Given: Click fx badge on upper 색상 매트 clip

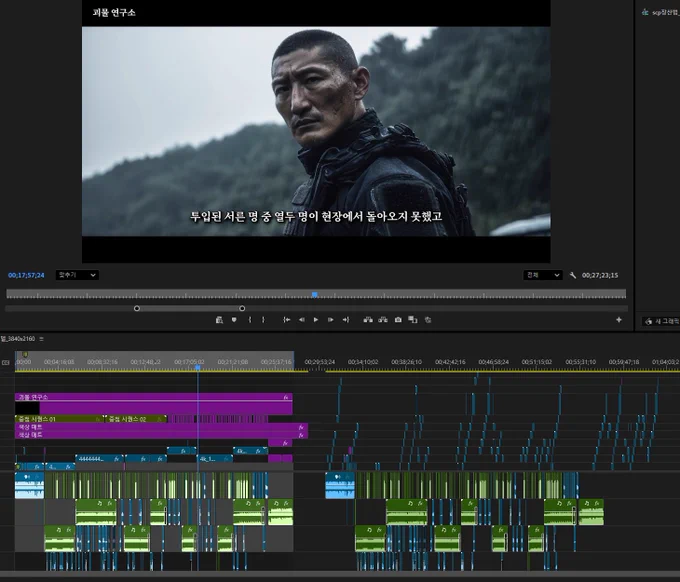Looking at the screenshot, I should [301, 427].
